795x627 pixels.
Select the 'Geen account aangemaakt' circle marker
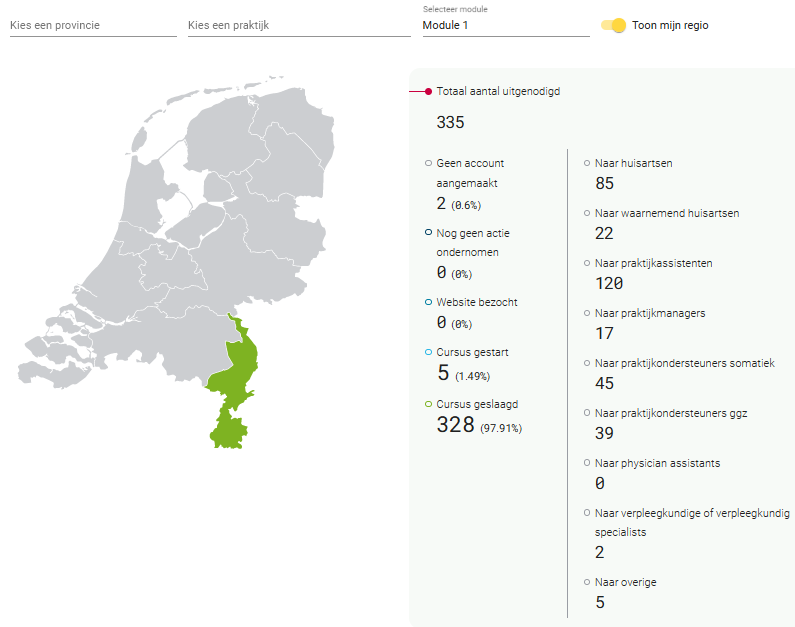(428, 163)
